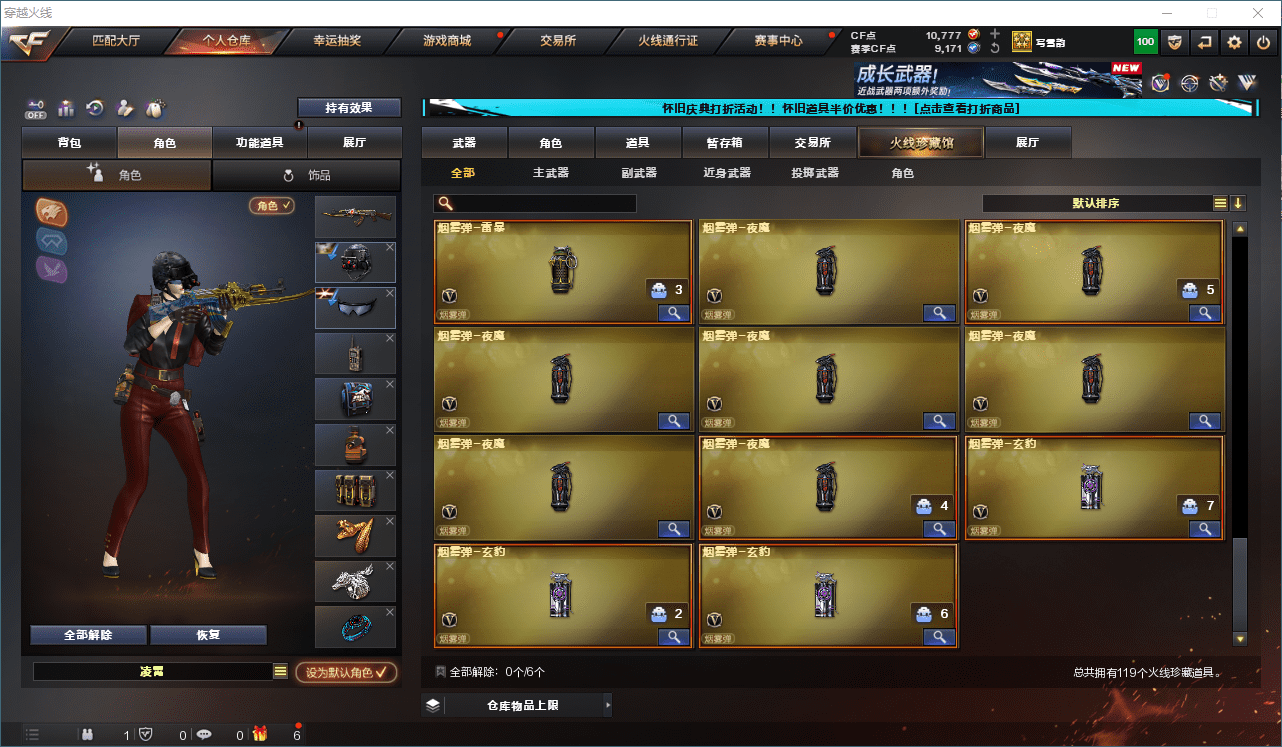Click the return arrow icon
Image resolution: width=1282 pixels, height=747 pixels.
(x=1205, y=42)
